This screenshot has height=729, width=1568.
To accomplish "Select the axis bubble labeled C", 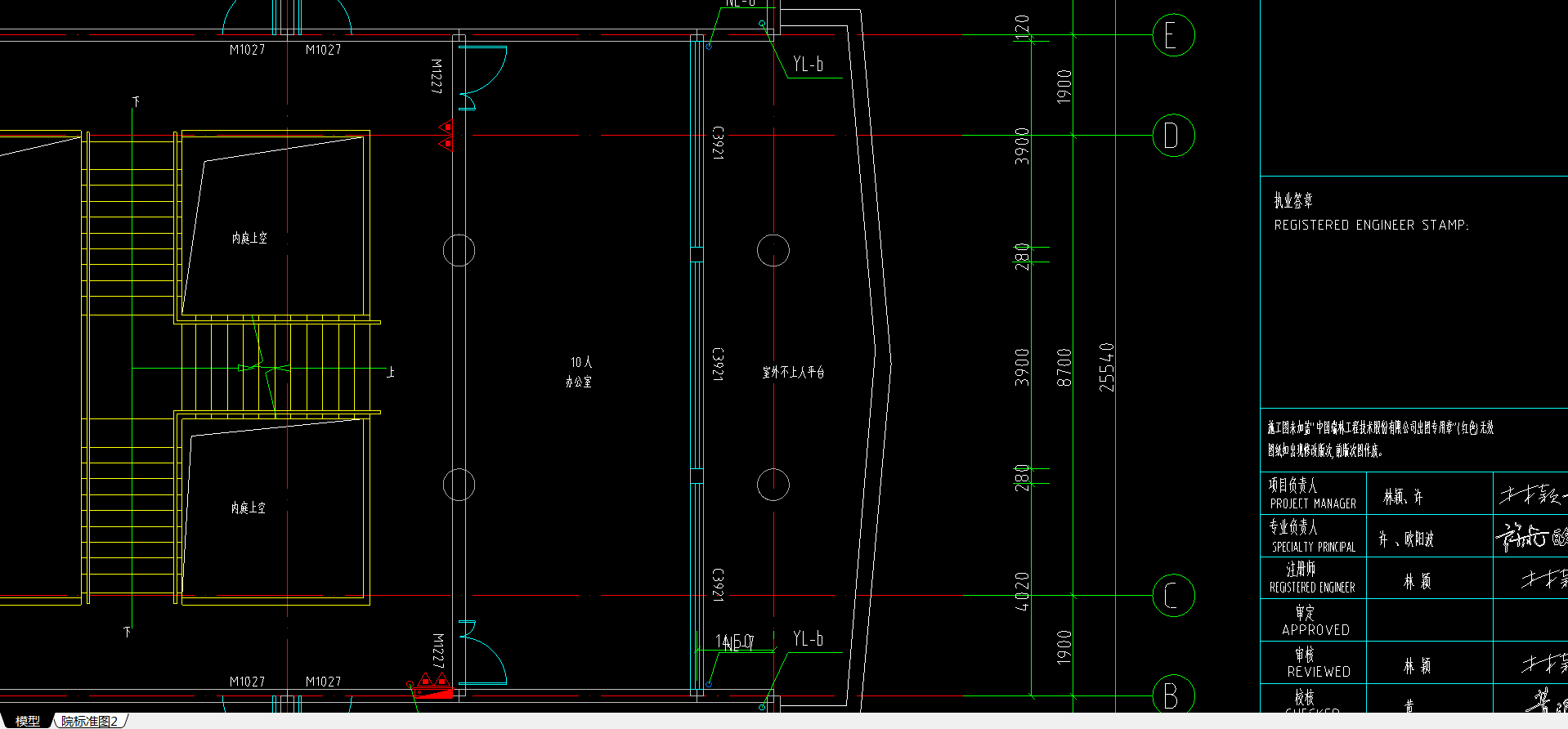I will 1173,596.
